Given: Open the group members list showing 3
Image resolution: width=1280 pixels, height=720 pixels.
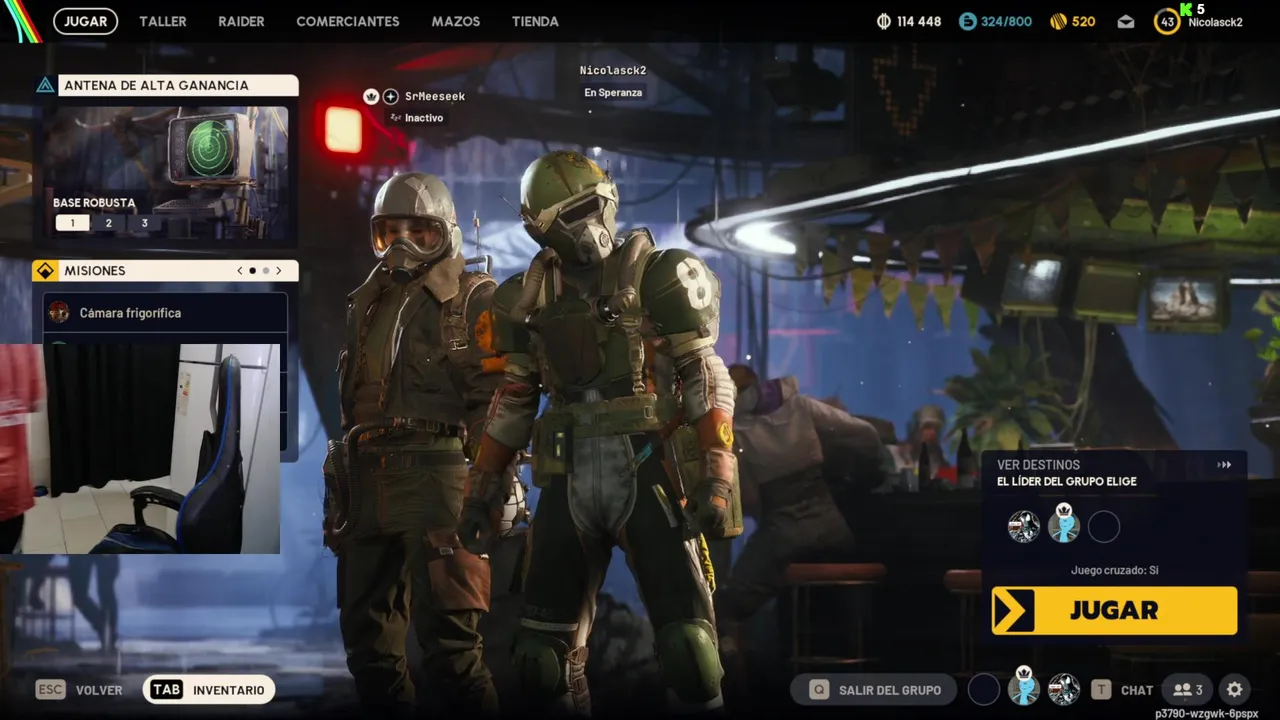Looking at the screenshot, I should pos(1188,690).
